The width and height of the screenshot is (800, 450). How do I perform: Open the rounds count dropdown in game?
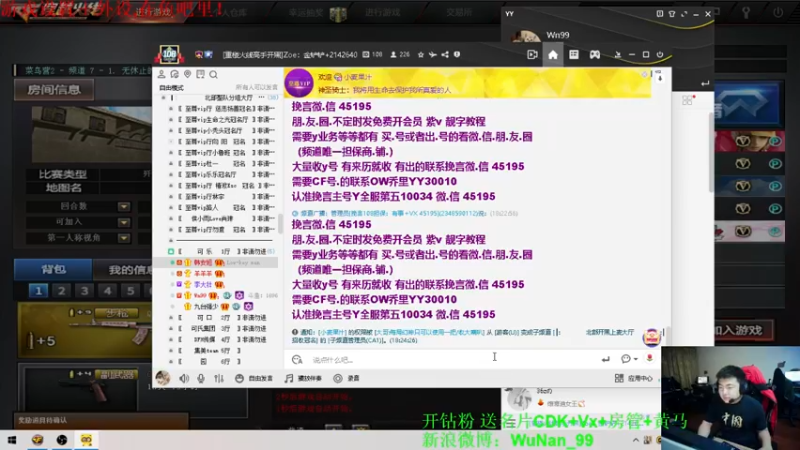tap(123, 207)
